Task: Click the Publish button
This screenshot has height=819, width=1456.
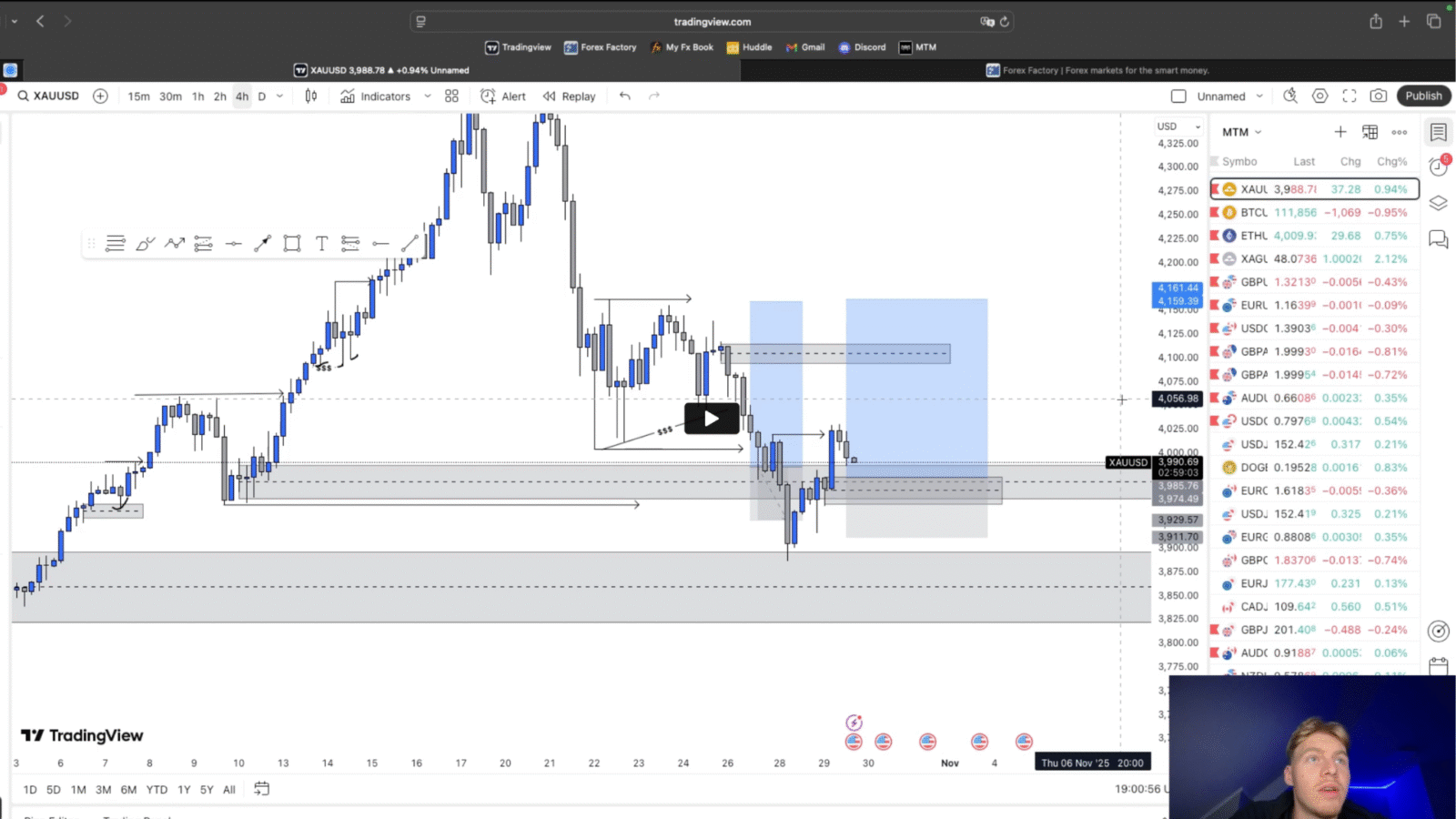Action: pos(1423,96)
